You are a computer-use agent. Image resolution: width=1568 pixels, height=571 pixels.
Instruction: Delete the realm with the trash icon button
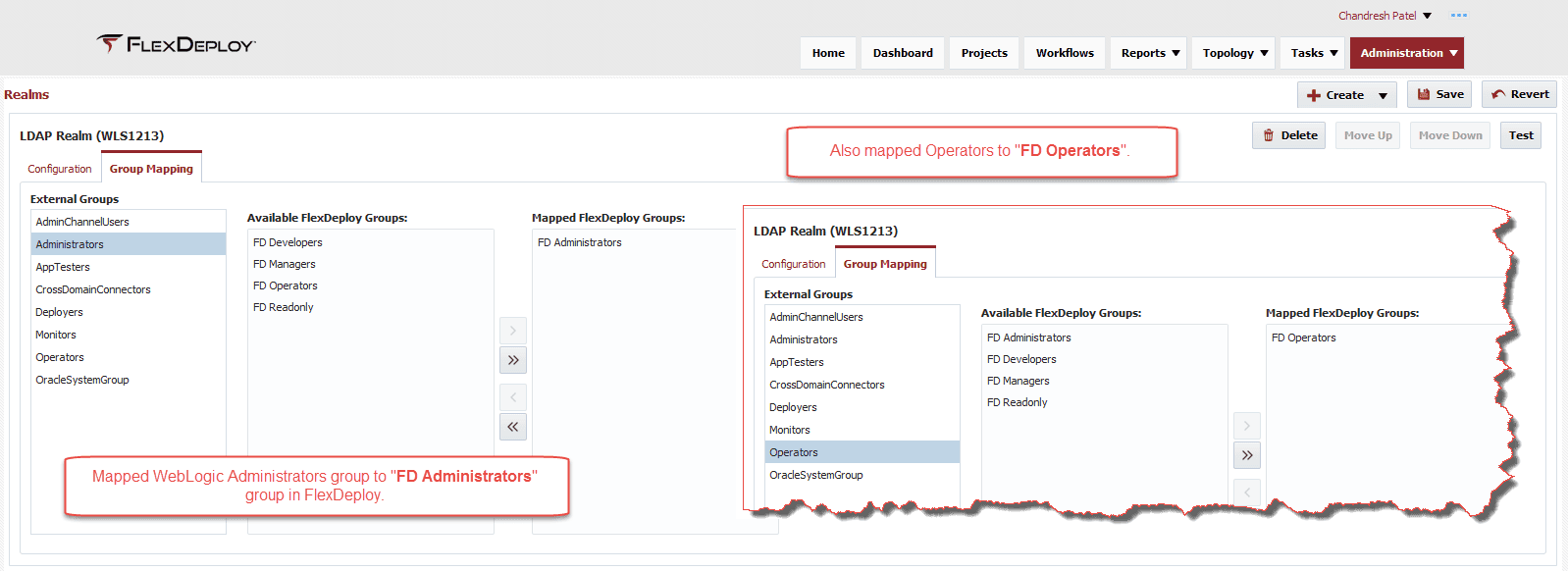(x=1288, y=135)
